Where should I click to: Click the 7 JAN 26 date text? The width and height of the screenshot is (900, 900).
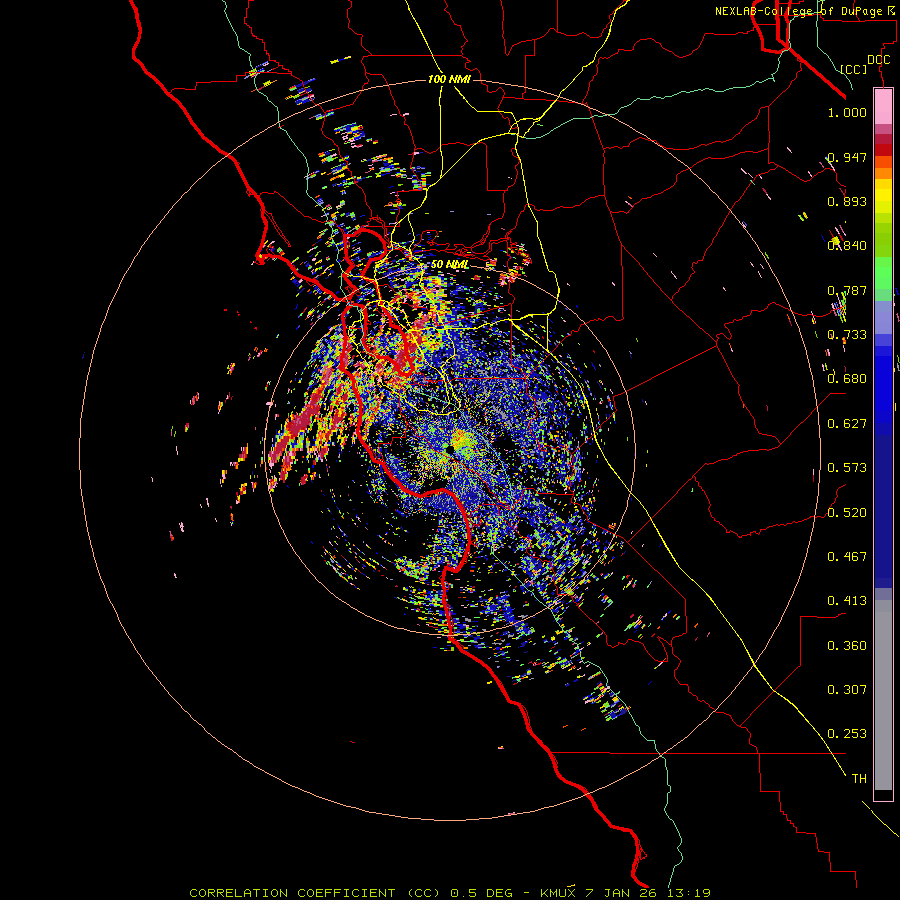(x=623, y=893)
